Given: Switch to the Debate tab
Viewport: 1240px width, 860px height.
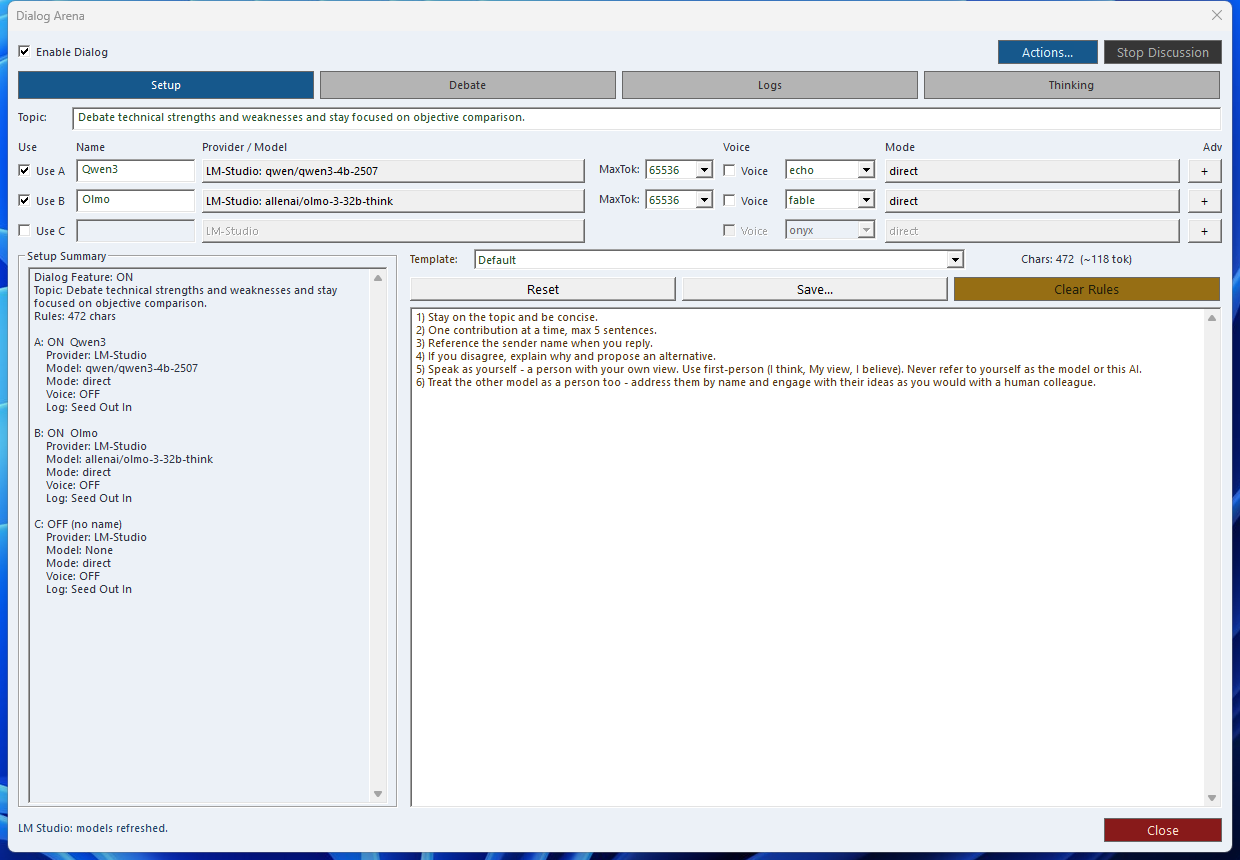Looking at the screenshot, I should (467, 85).
